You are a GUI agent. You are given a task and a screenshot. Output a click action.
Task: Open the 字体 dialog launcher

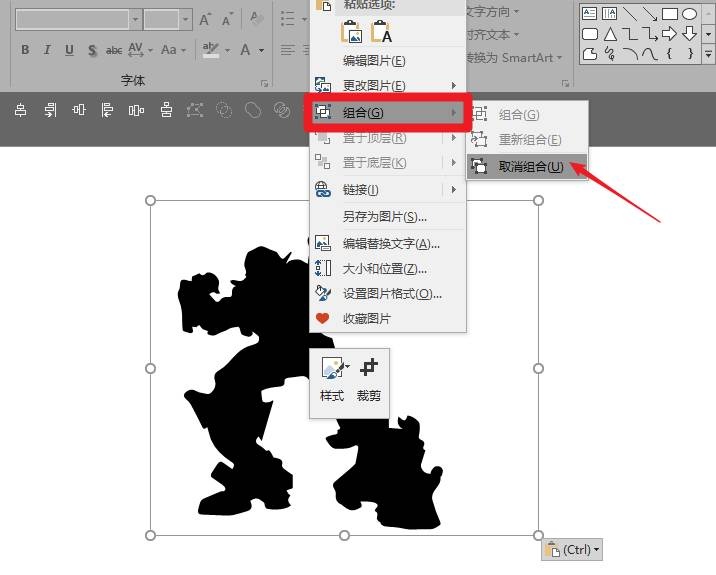264,83
